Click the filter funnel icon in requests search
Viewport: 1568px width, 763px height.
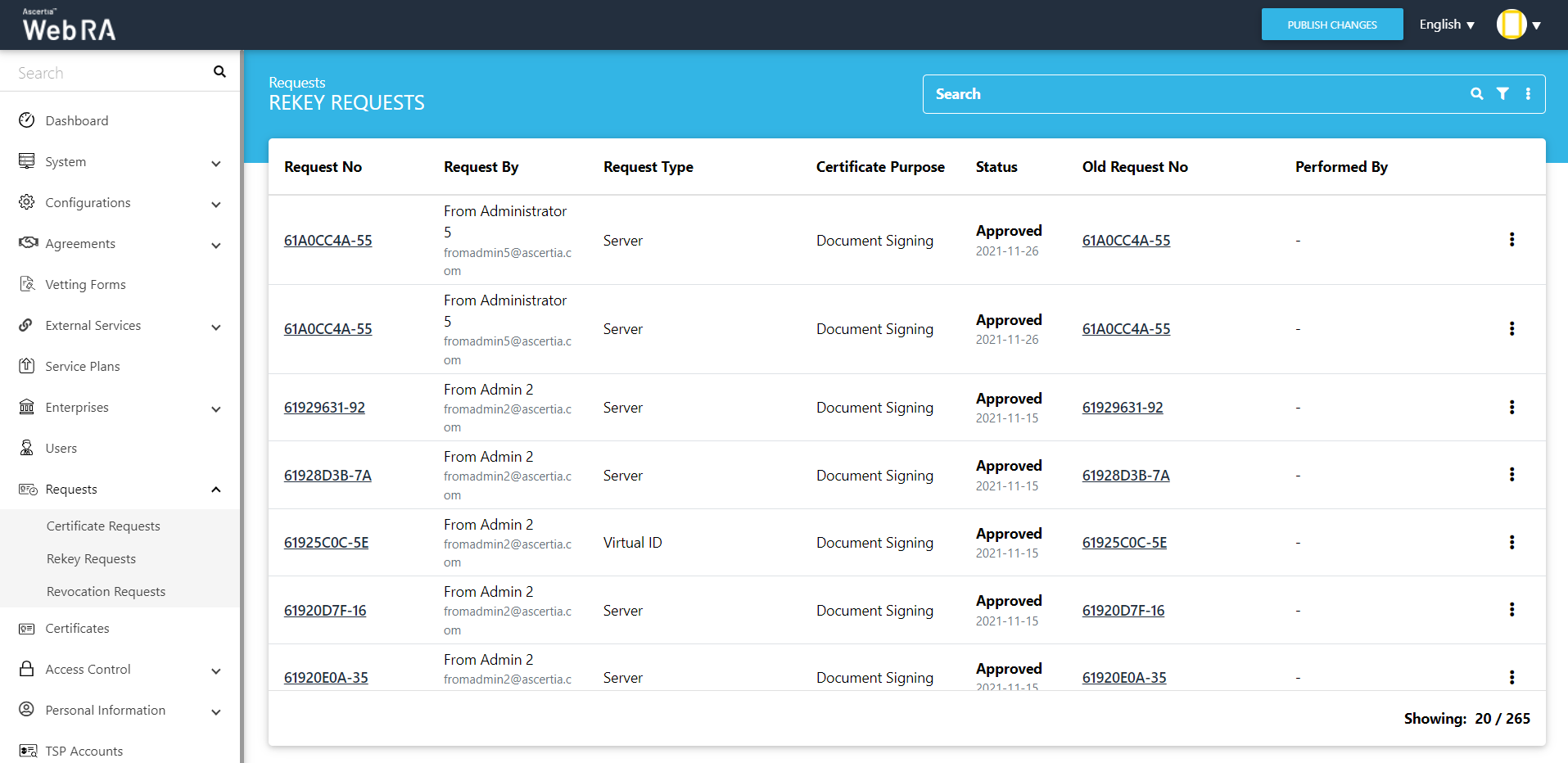coord(1502,94)
